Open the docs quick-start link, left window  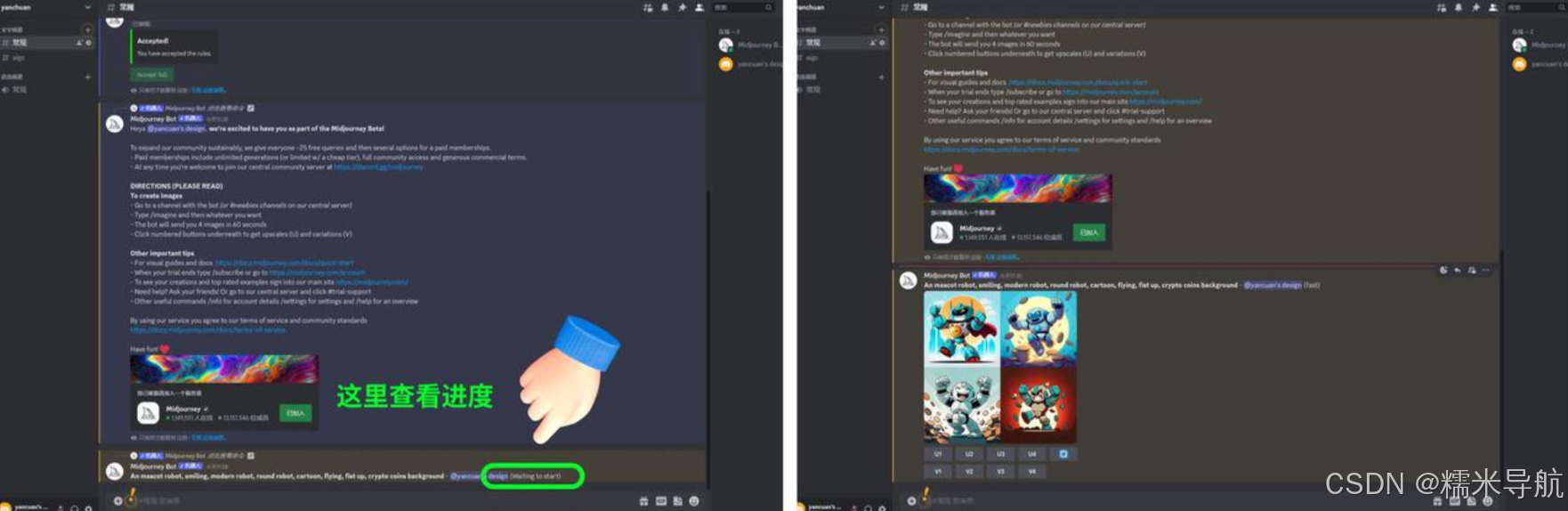285,263
